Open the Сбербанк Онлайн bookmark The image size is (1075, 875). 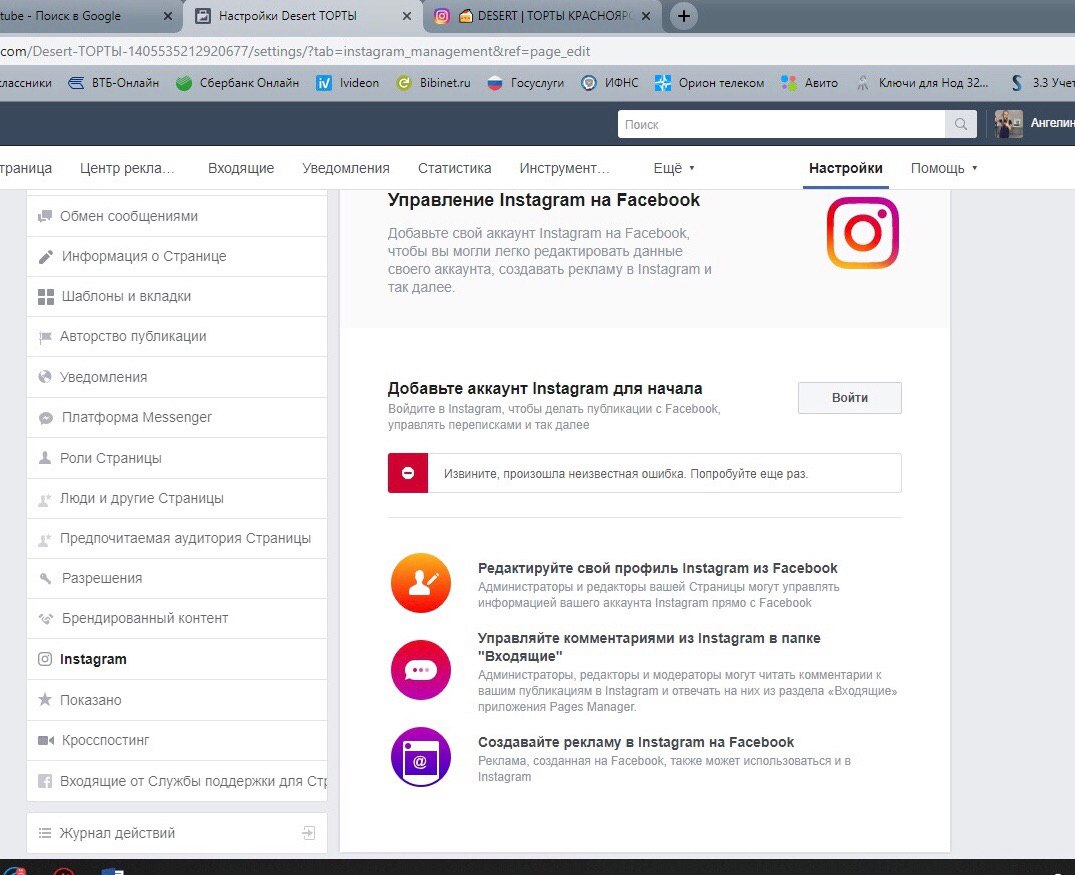(x=237, y=83)
